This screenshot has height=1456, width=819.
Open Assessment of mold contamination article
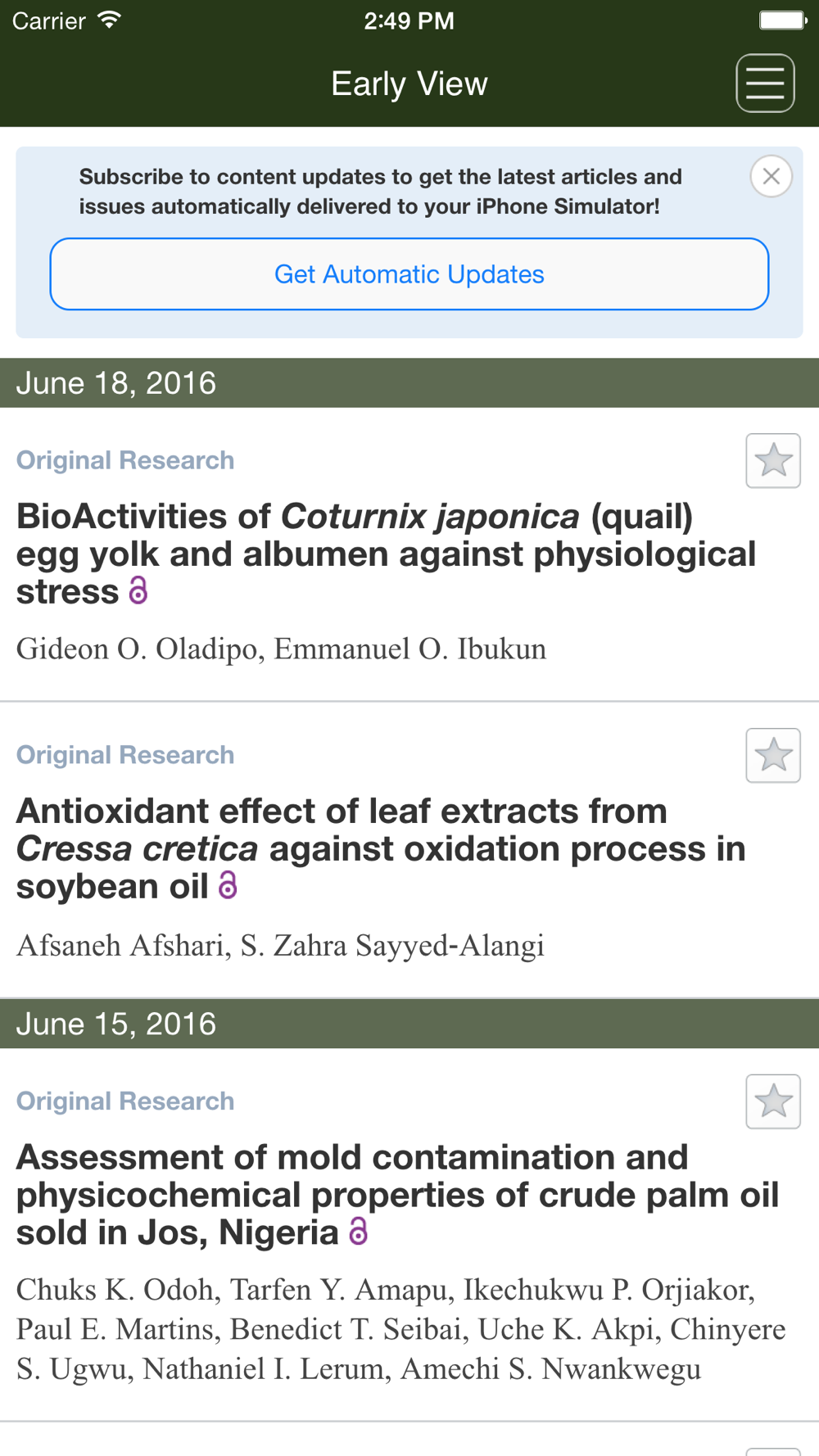[397, 1196]
